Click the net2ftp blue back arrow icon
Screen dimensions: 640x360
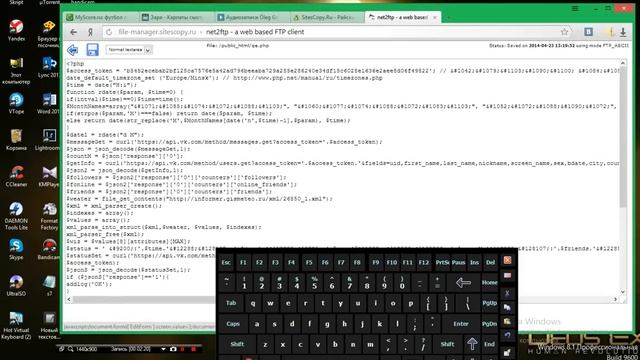73,50
